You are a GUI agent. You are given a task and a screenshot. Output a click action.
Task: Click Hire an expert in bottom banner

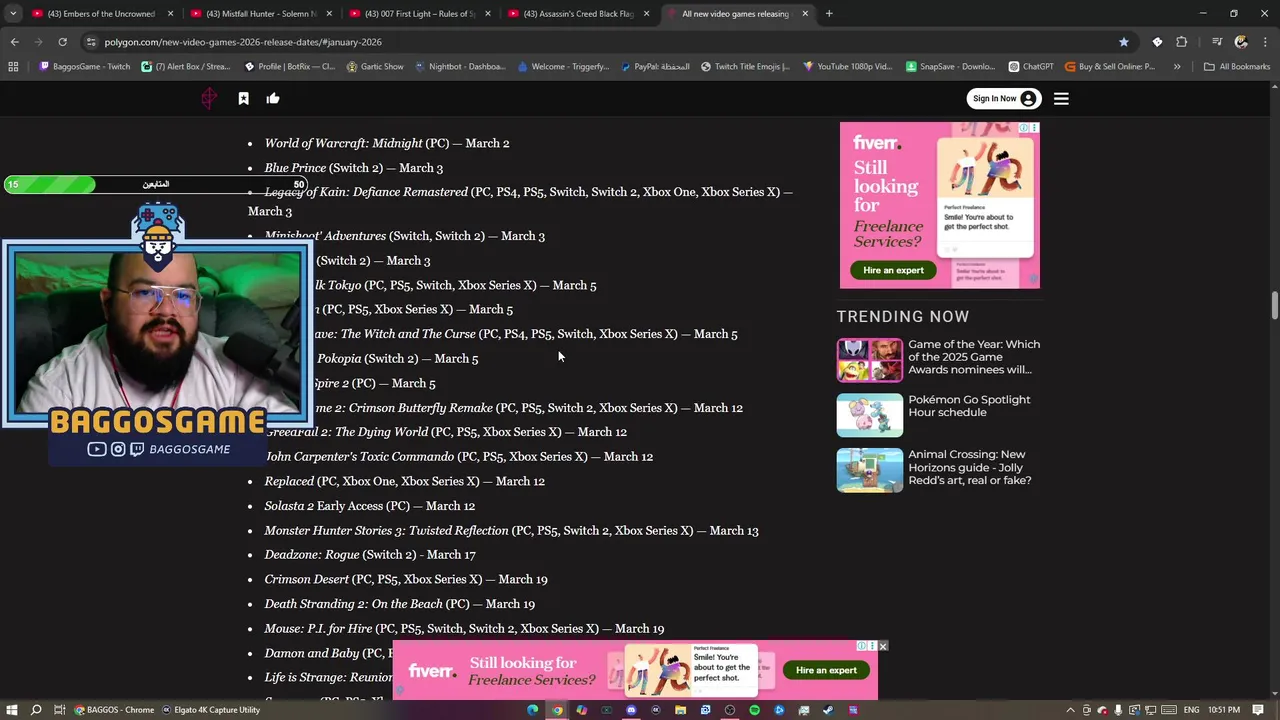pos(826,670)
